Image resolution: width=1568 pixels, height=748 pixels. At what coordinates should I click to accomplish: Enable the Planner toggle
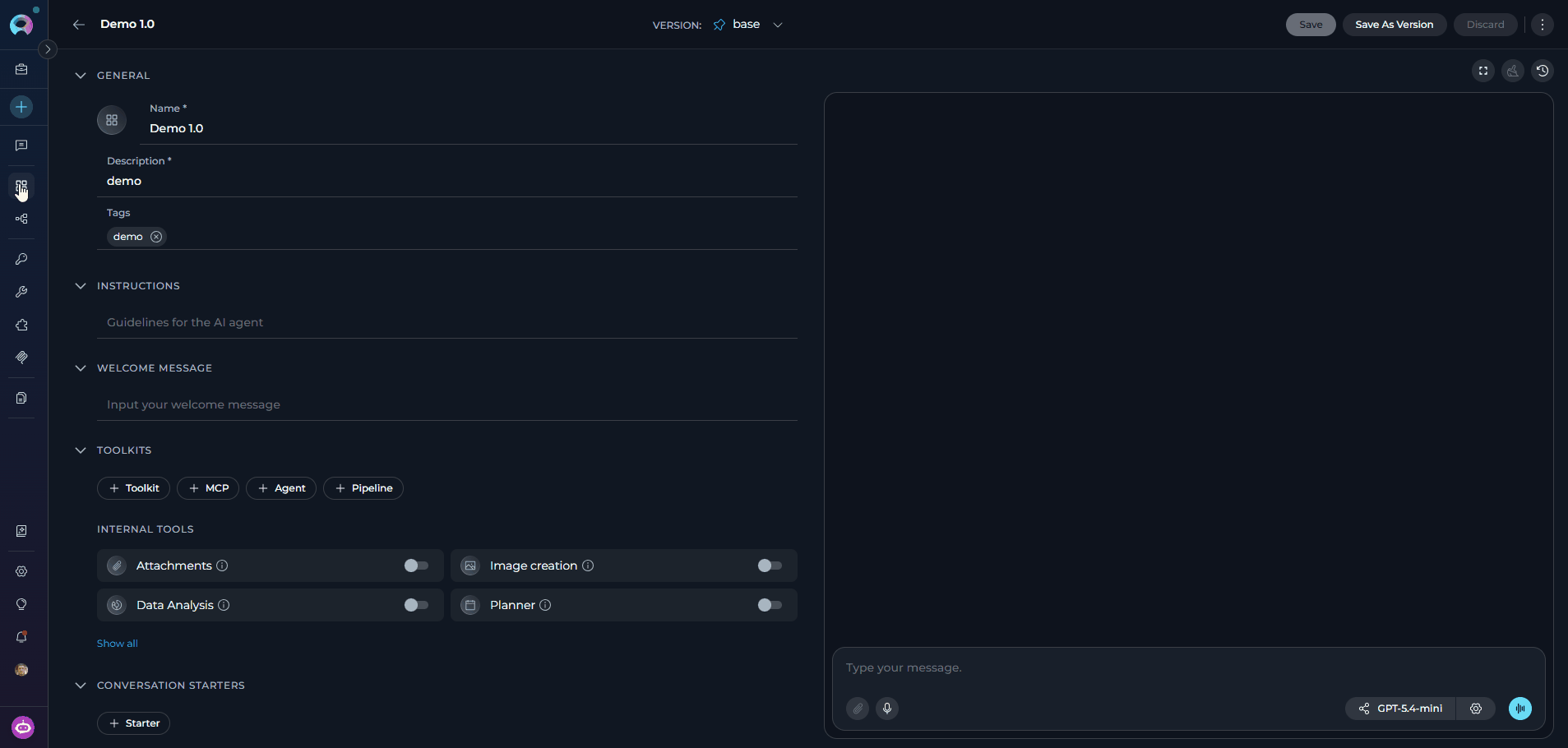point(770,605)
